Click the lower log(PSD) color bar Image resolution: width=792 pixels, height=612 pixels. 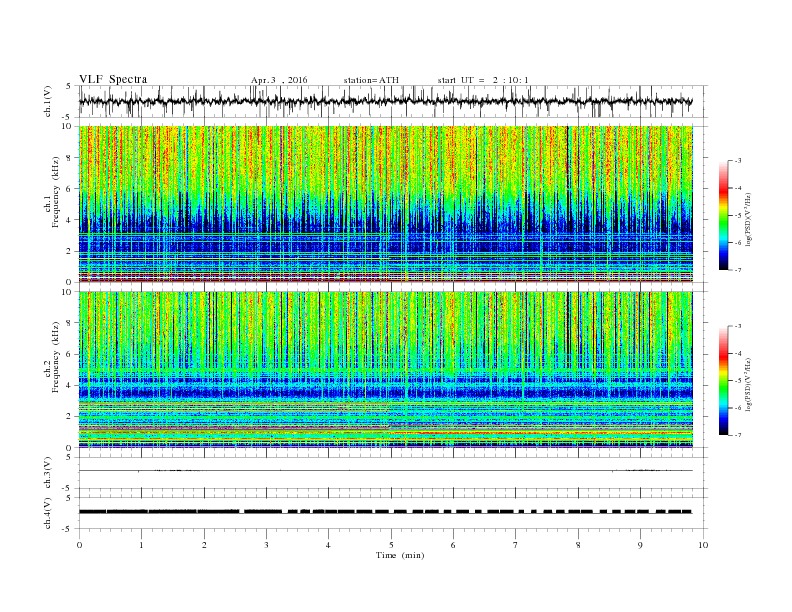coord(724,380)
